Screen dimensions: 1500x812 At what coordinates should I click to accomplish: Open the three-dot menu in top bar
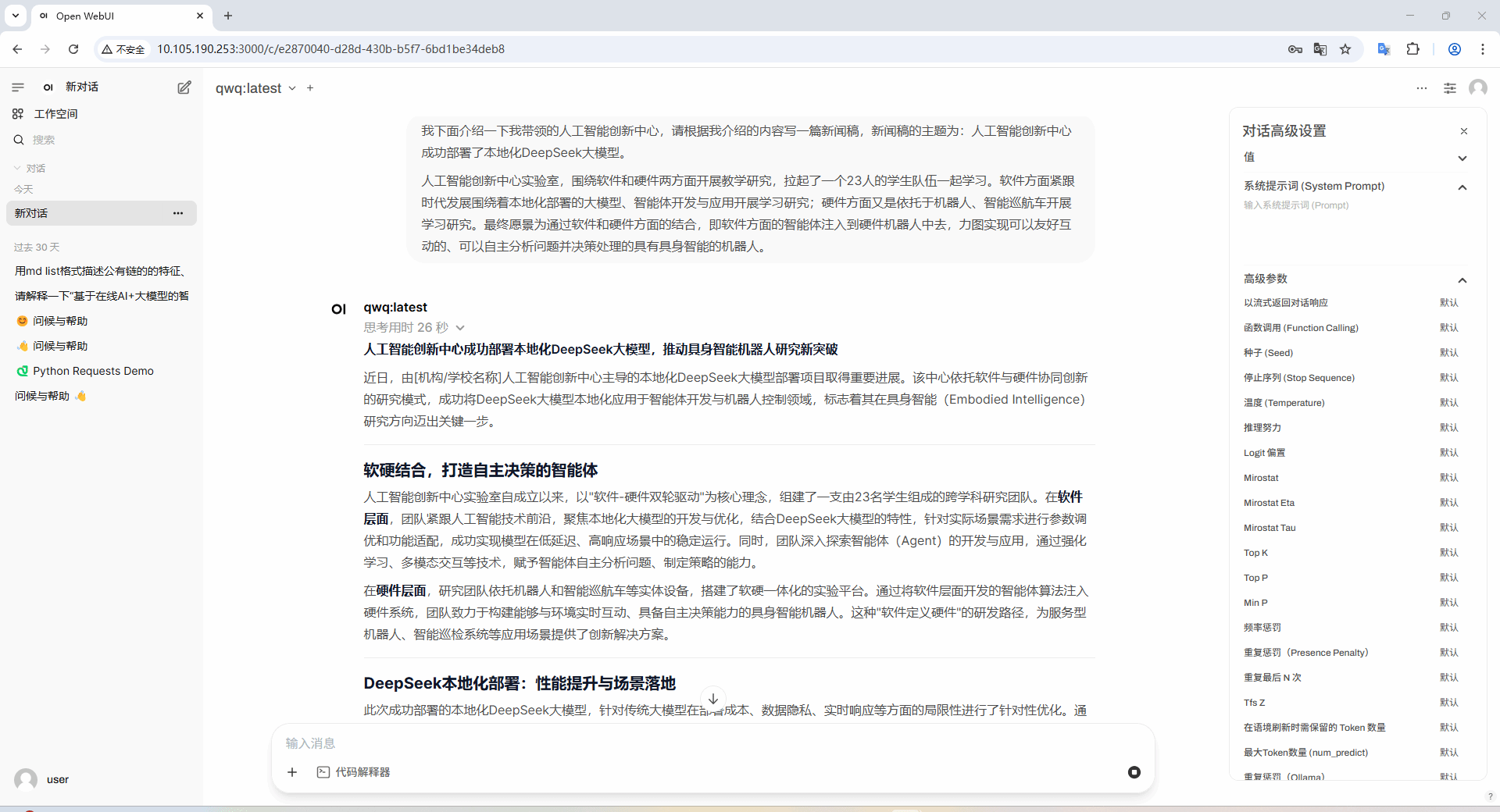coord(1421,88)
